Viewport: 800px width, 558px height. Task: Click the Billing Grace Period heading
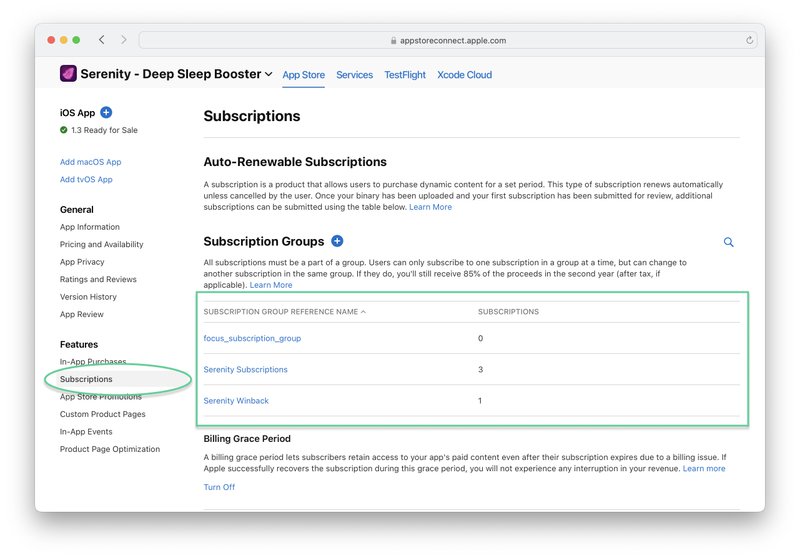click(247, 439)
